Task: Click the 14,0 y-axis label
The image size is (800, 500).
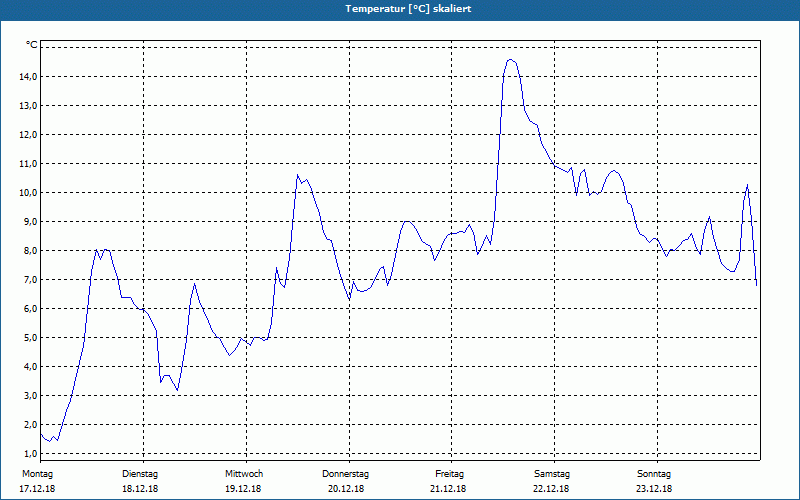Action: 28,77
